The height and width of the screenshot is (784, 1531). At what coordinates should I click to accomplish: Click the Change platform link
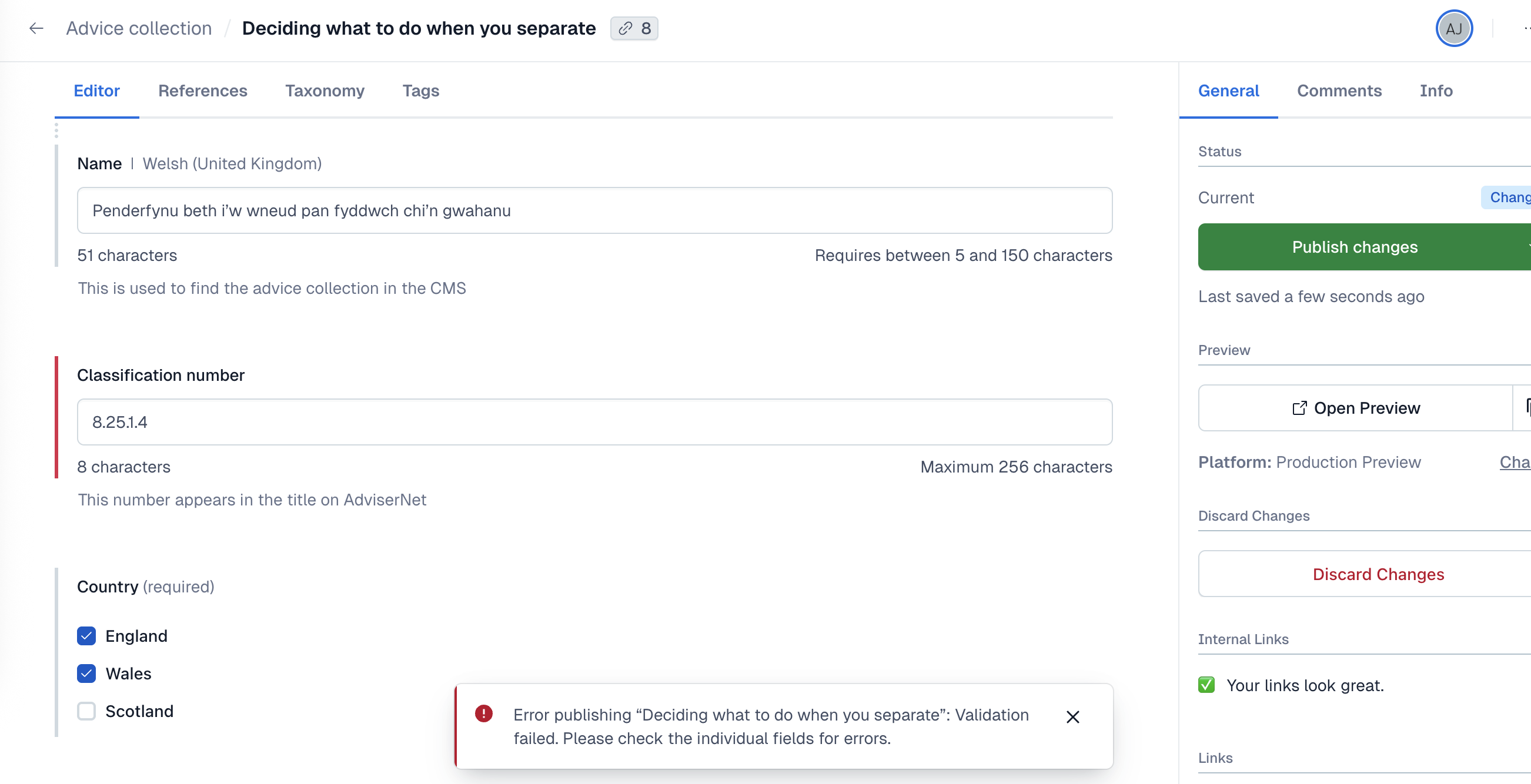pos(1515,462)
